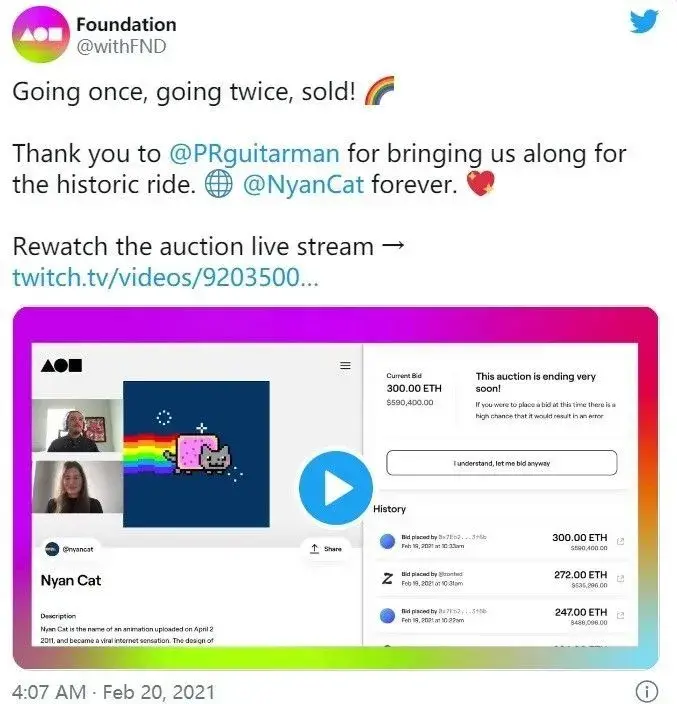This screenshot has width=677, height=704.
Task: Select the @withFND handle
Action: [x=121, y=47]
